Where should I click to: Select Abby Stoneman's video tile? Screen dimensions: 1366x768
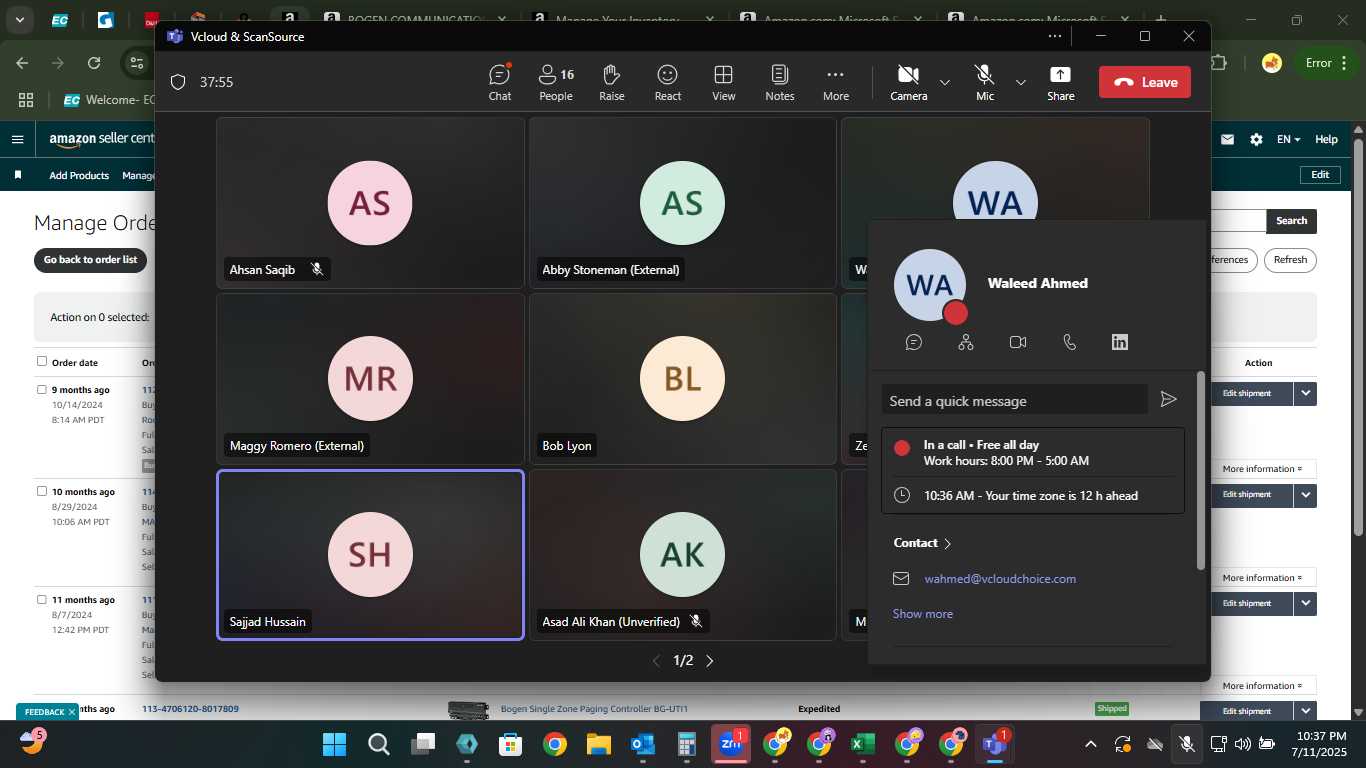tap(682, 203)
